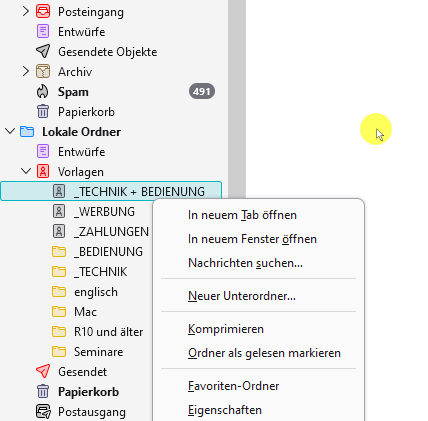
Task: Click the Archiv box icon
Action: 43,72
